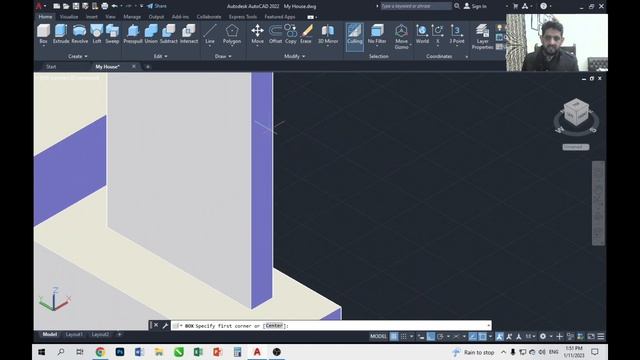This screenshot has width=640, height=360.
Task: Switch to the Layout1 tab
Action: pos(74,334)
